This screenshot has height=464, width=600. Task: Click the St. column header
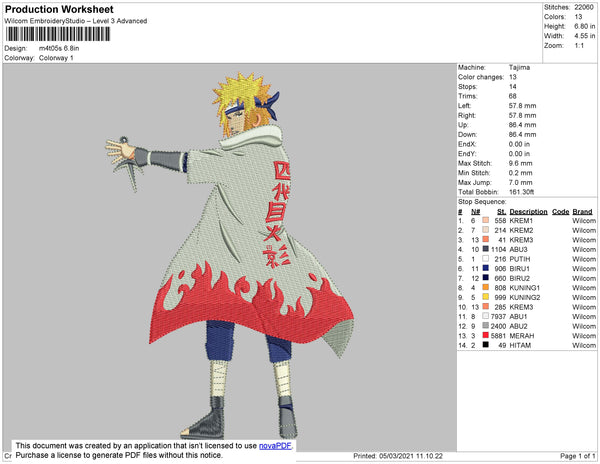(502, 212)
